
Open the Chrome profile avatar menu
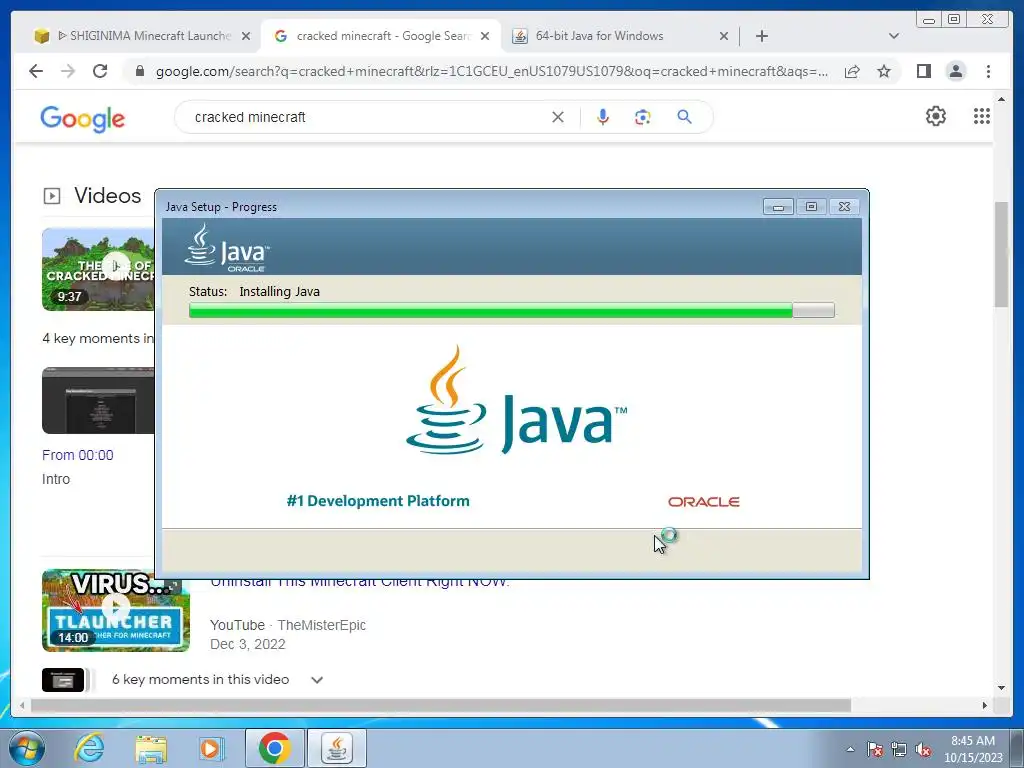(955, 71)
